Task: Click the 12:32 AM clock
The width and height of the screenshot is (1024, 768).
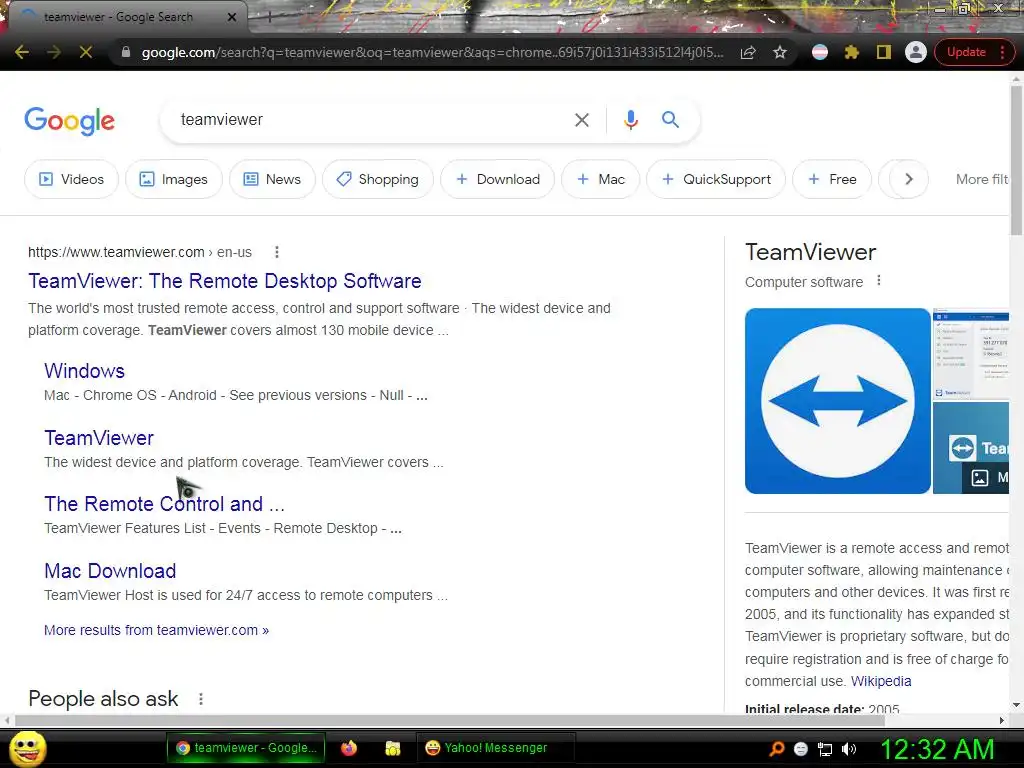Action: 937,749
